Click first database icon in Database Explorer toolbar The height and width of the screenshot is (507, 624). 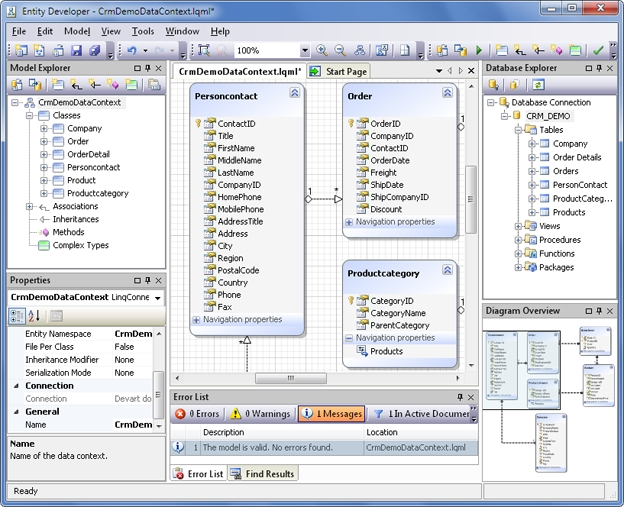(x=493, y=84)
